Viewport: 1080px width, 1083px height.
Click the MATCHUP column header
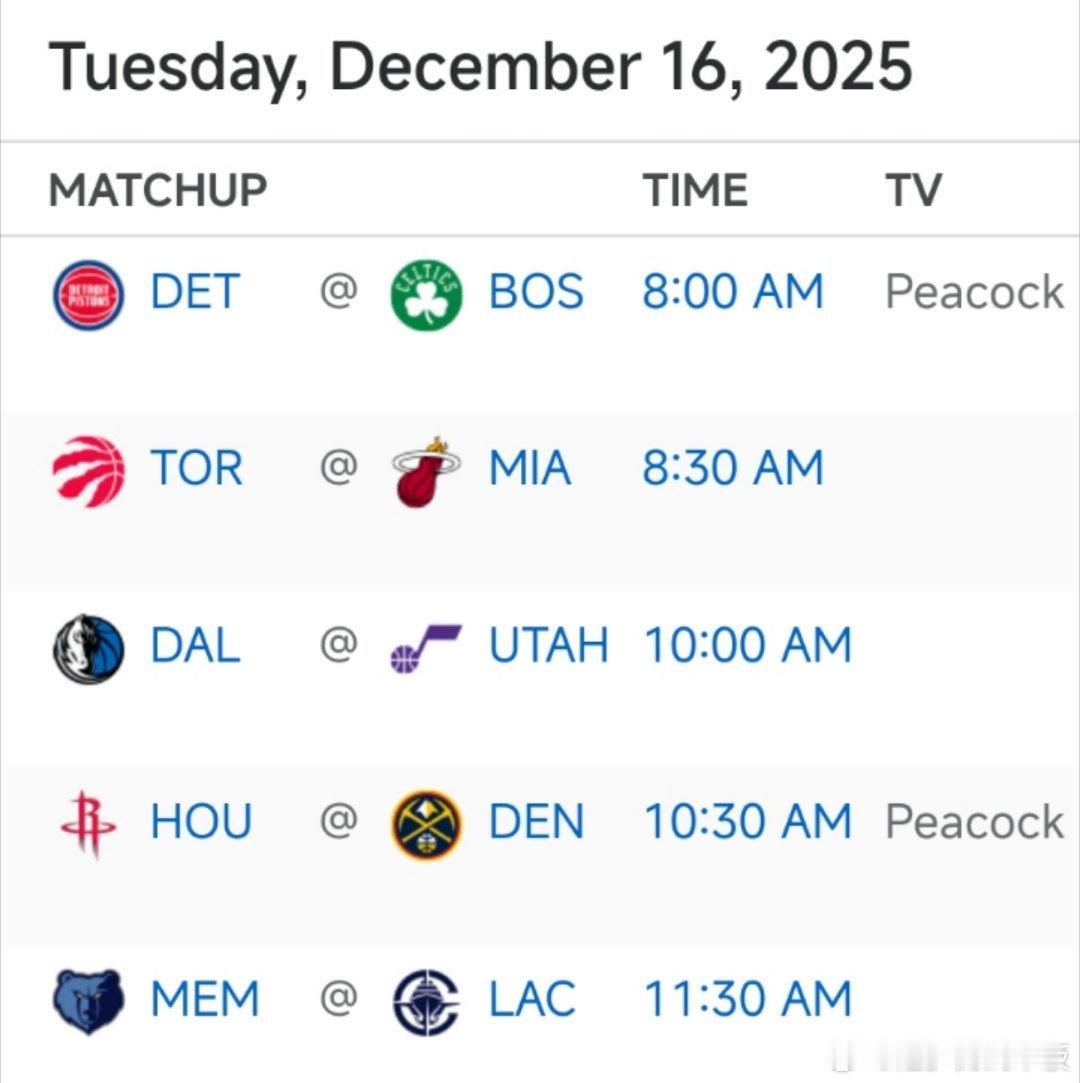coord(157,190)
